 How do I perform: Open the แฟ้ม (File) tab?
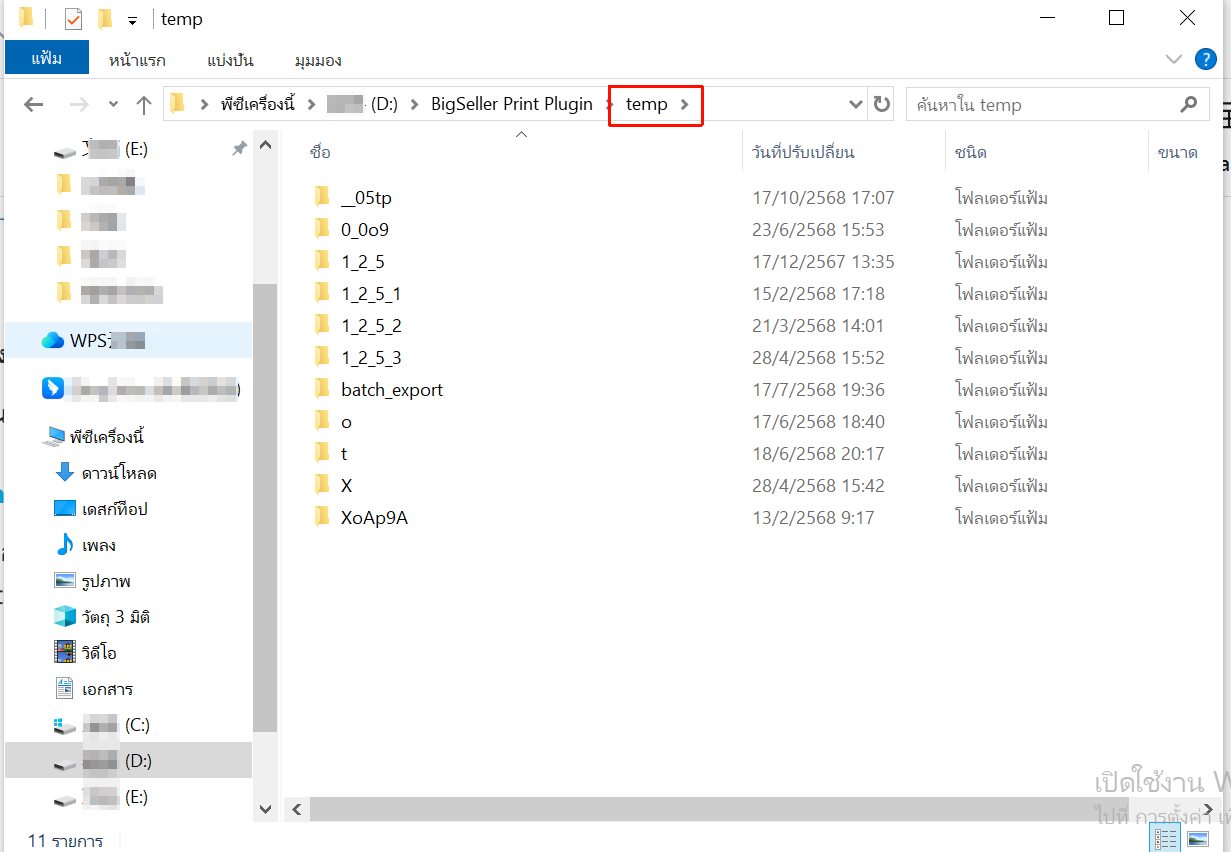(46, 58)
